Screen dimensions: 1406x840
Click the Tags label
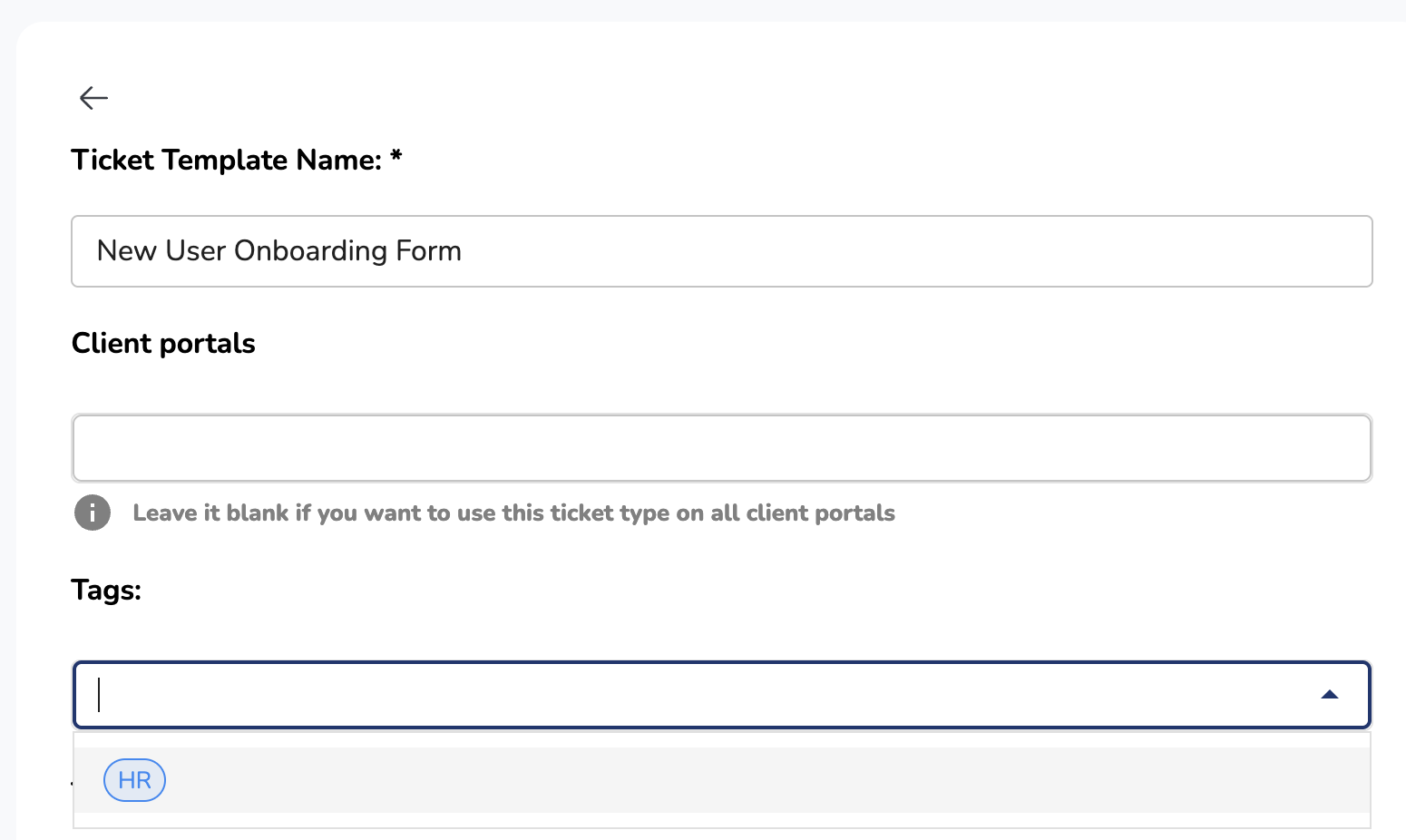coord(106,591)
